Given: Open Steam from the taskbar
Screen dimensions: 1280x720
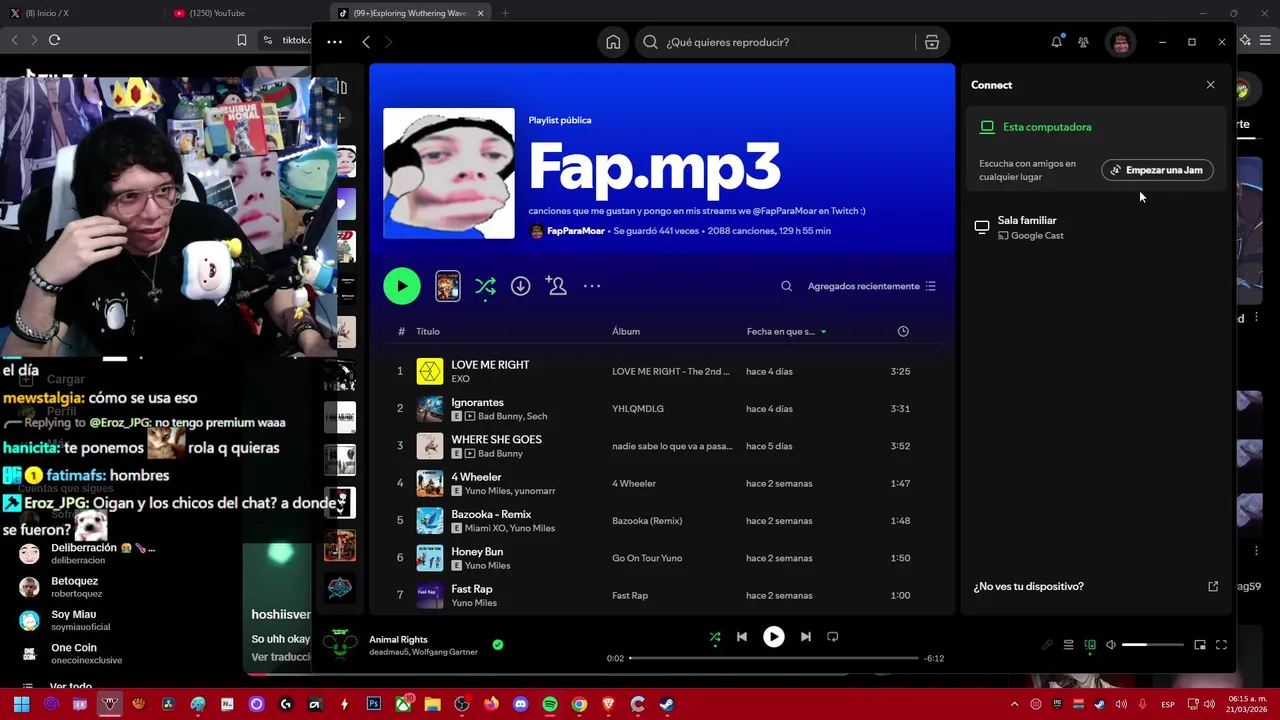Looking at the screenshot, I should coord(667,704).
